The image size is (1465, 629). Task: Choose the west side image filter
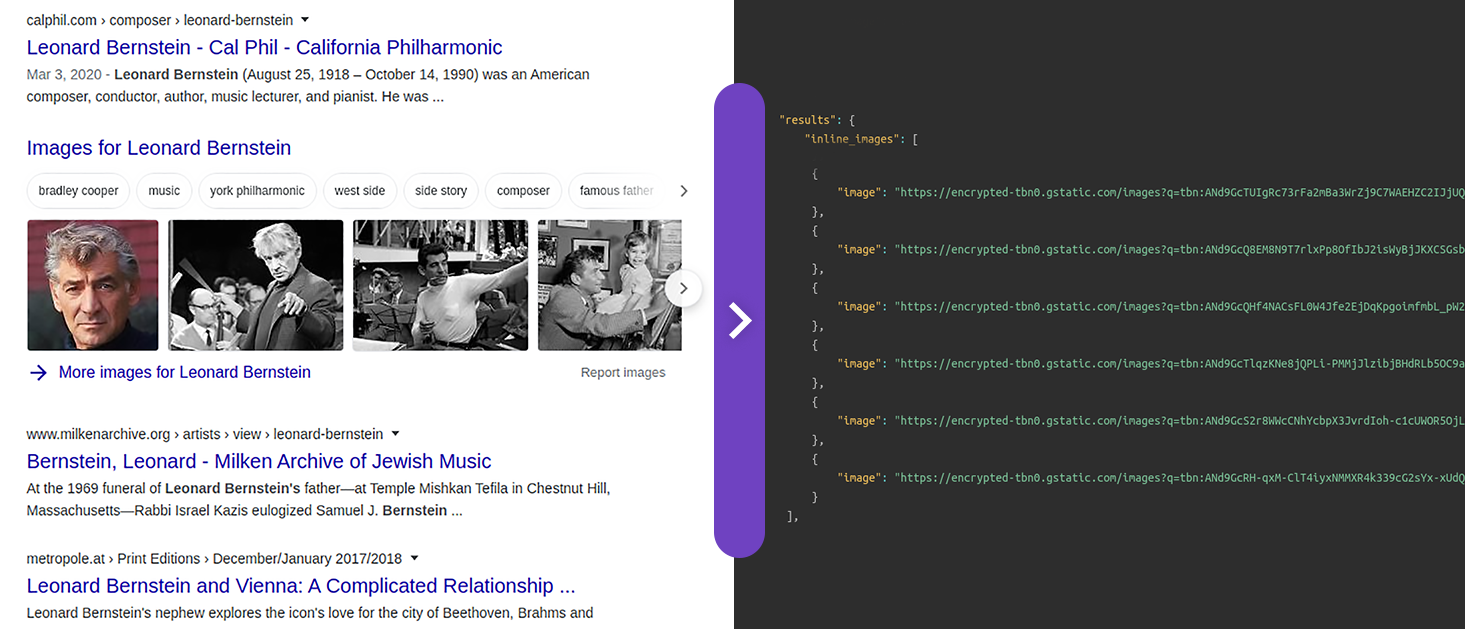[360, 190]
